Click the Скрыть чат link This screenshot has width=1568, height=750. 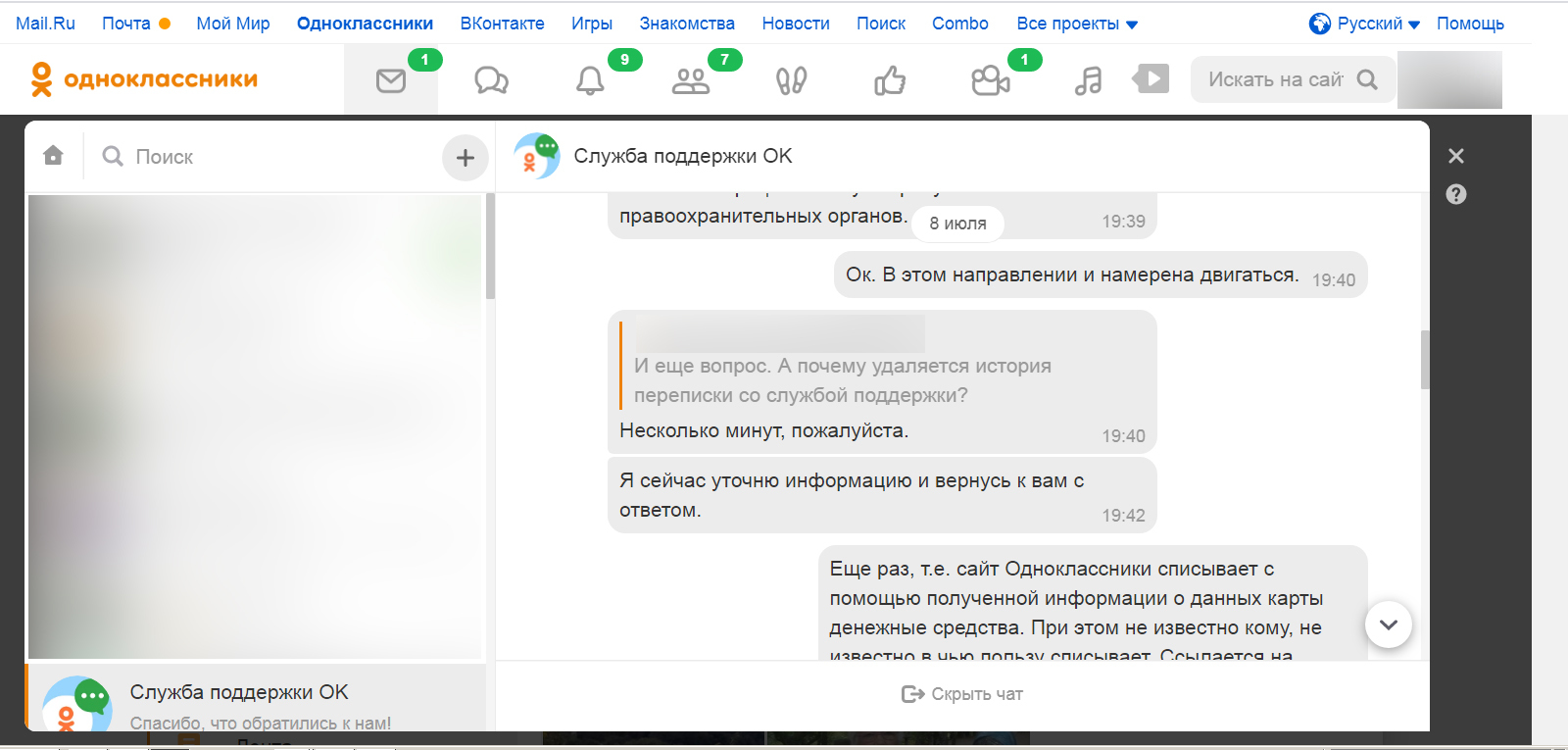(x=962, y=694)
